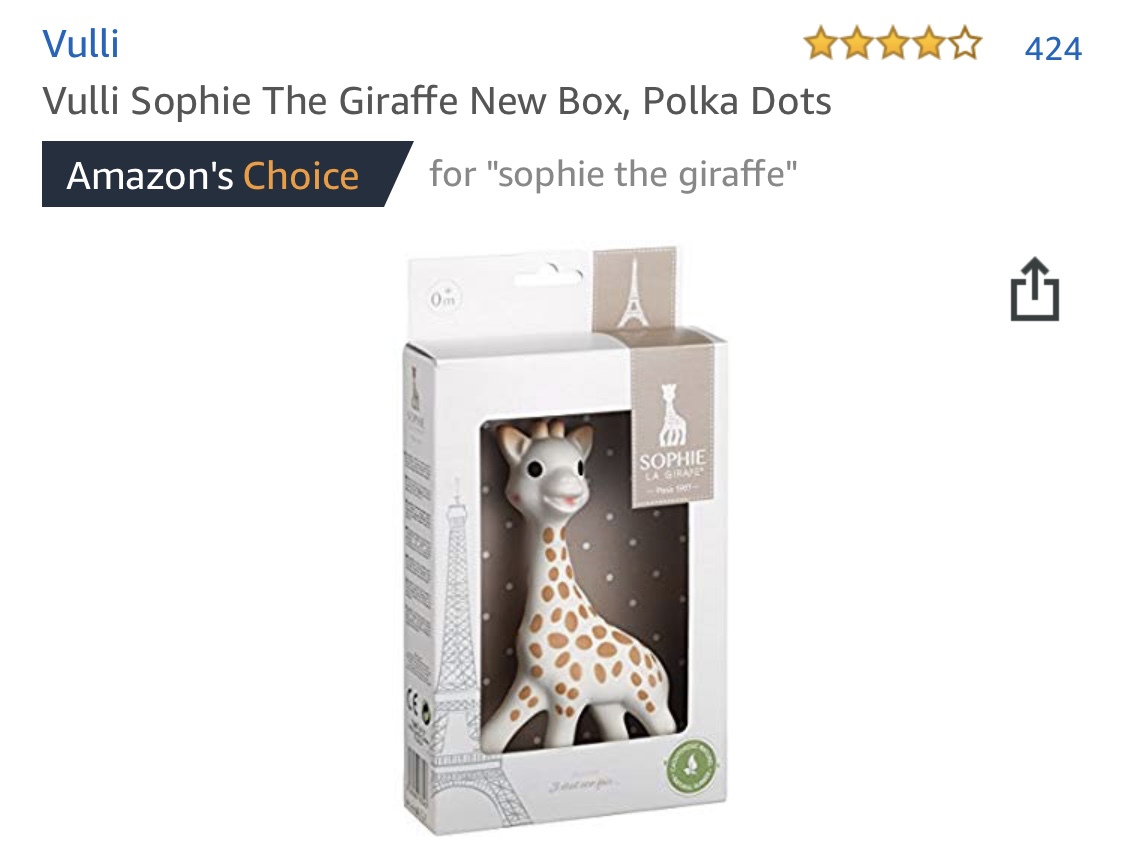Select the first gold rating star

820,44
